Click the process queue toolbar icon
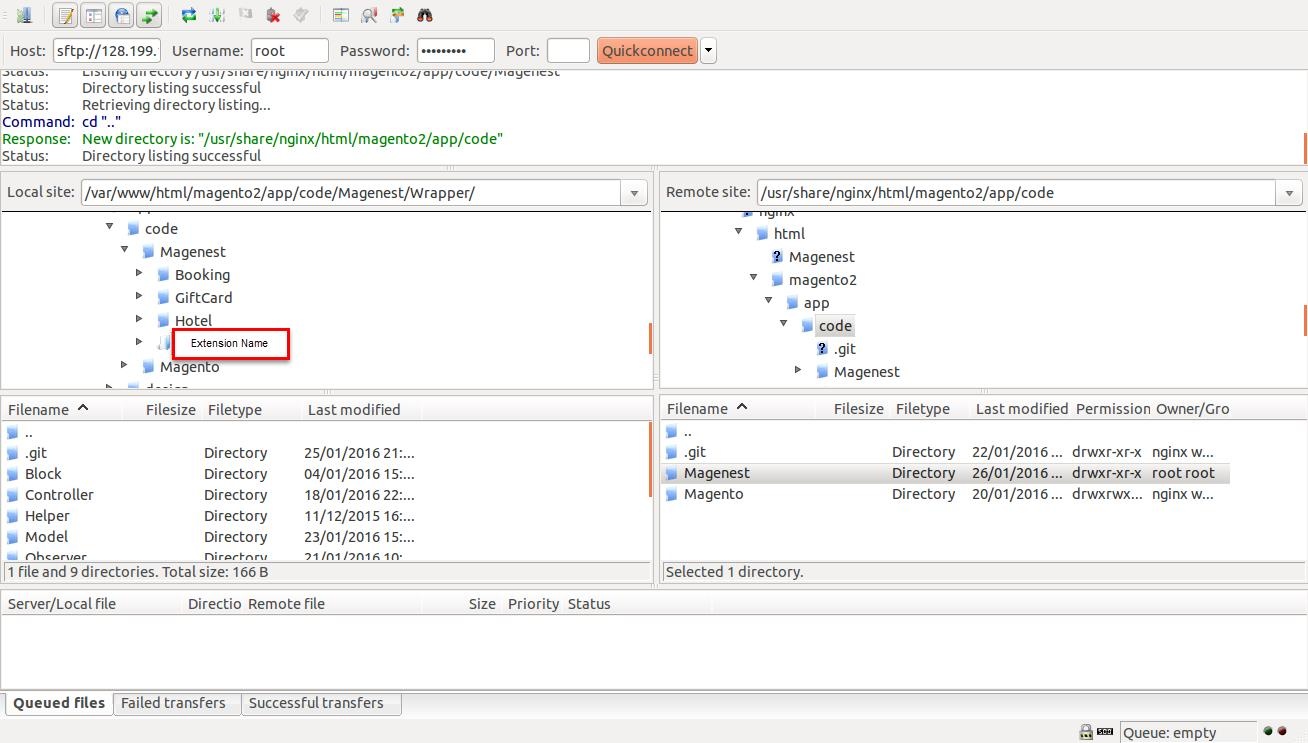 coord(216,15)
